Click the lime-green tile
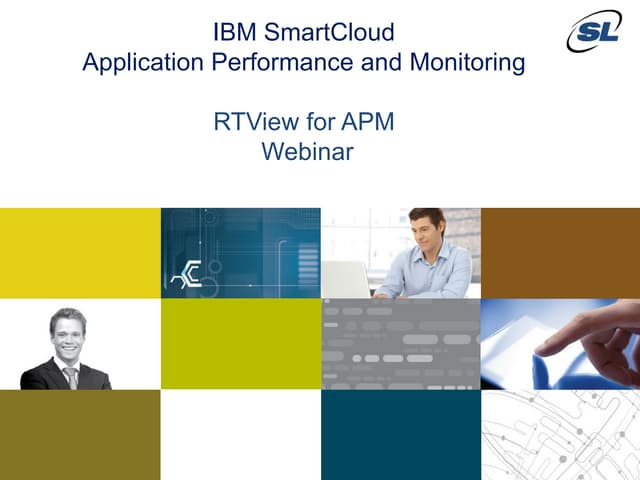 tap(240, 344)
